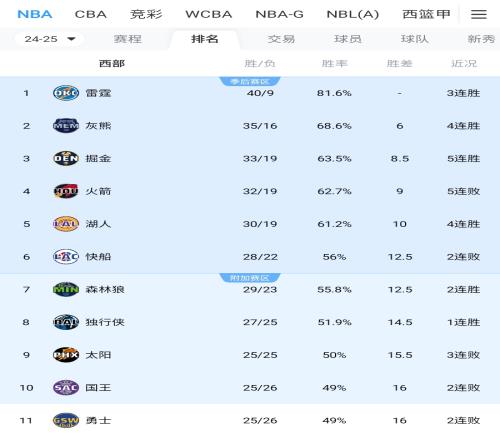Image resolution: width=500 pixels, height=440 pixels.
Task: Select the NBA-G league tab
Action: [x=279, y=14]
